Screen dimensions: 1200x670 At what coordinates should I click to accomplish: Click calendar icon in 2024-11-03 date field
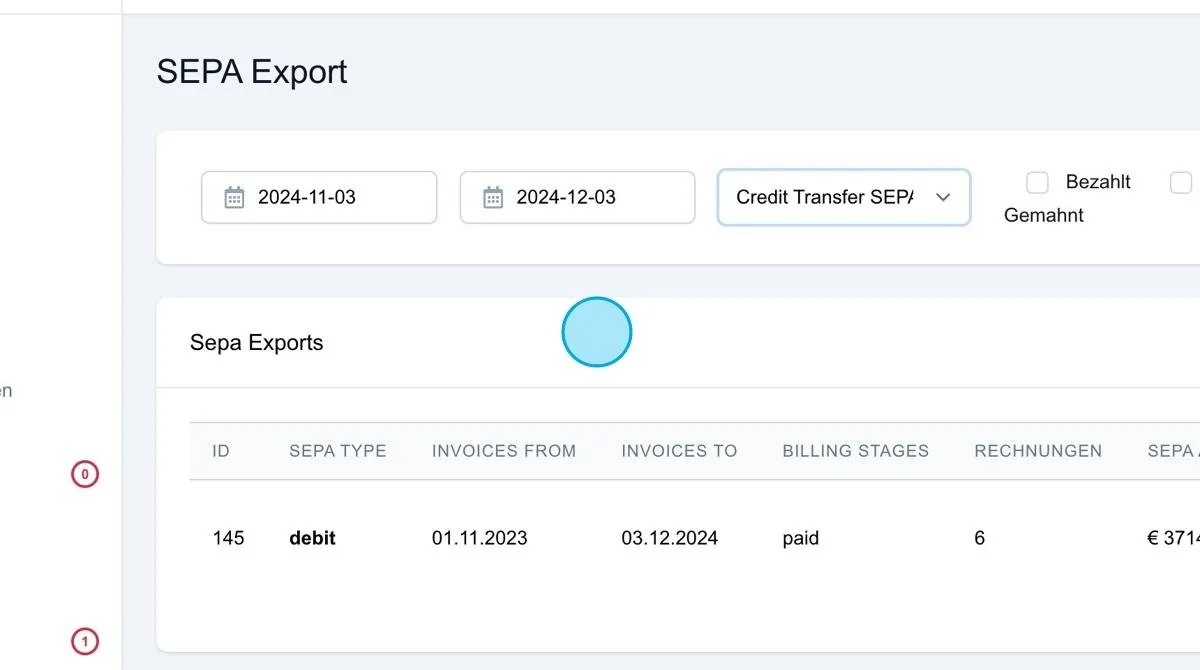(234, 197)
